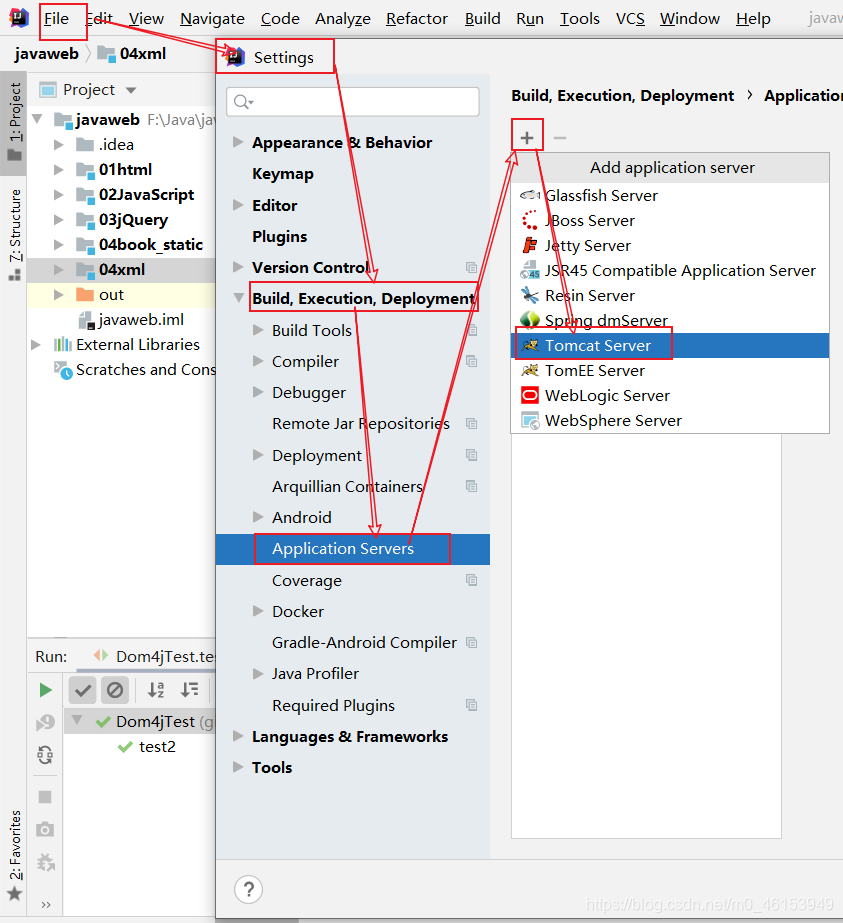
Task: Select Gradle-Android Compiler settings
Action: pyautogui.click(x=364, y=642)
